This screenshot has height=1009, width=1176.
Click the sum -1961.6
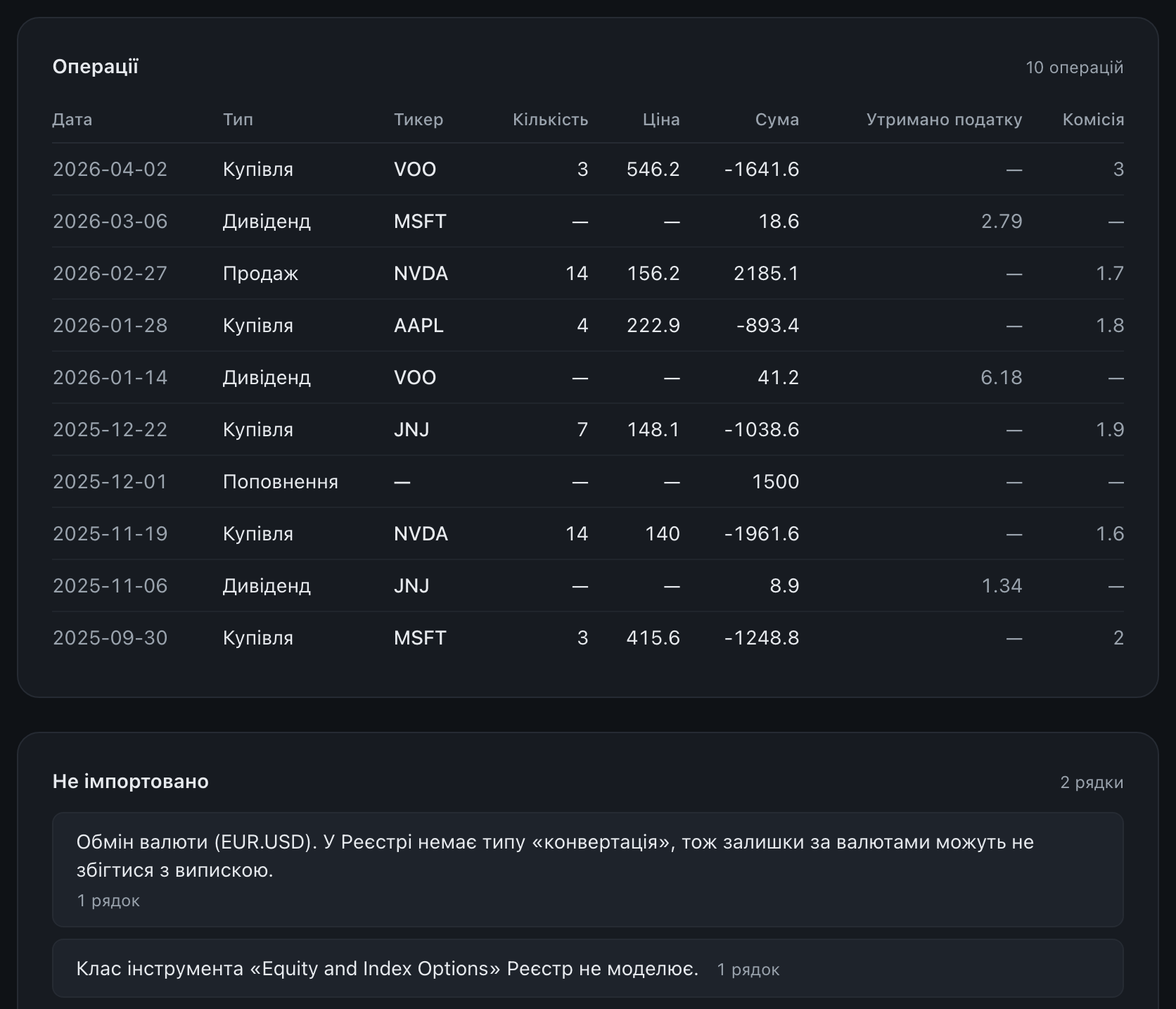(x=762, y=534)
